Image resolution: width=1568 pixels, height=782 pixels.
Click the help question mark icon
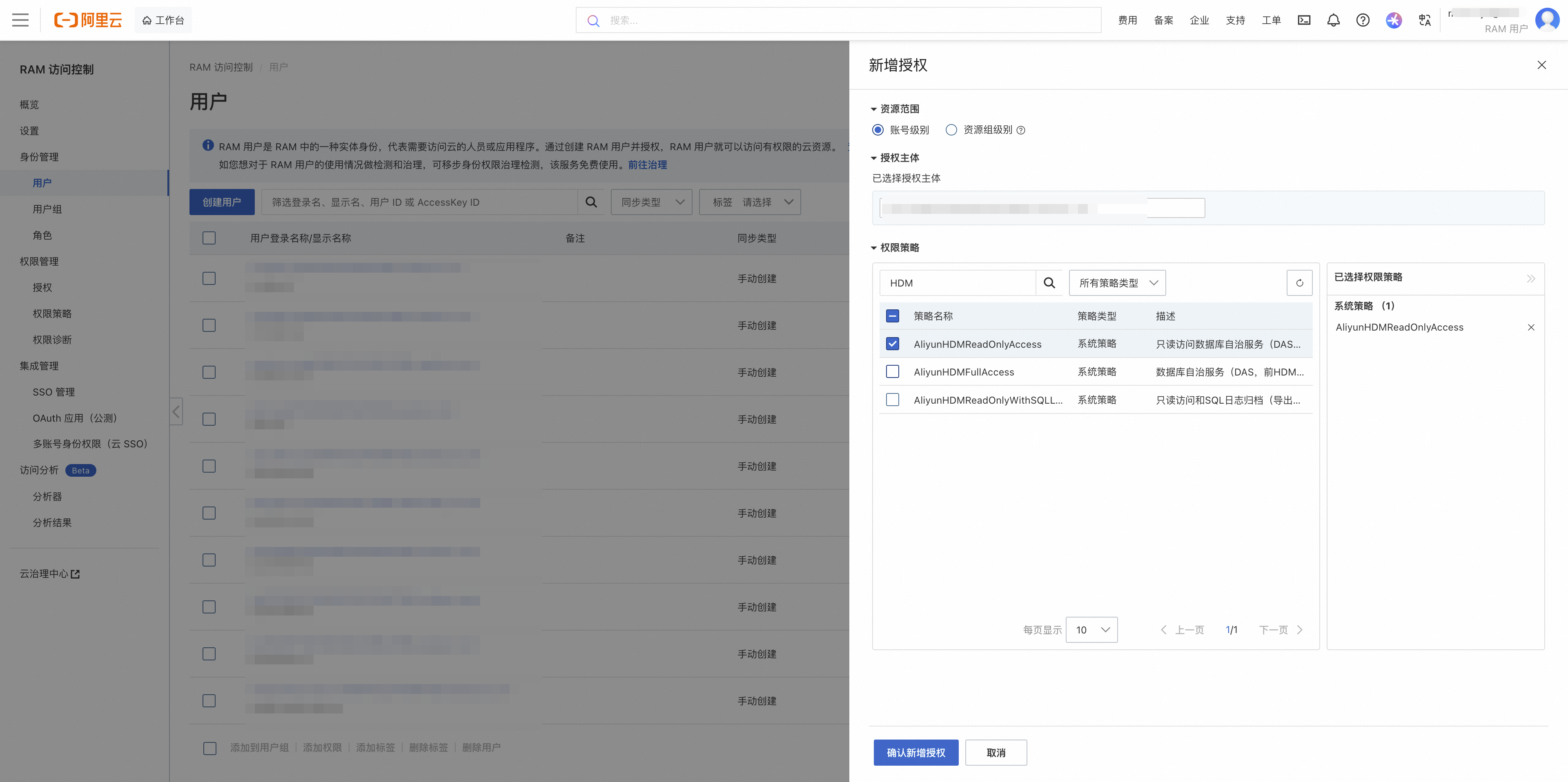point(1363,20)
